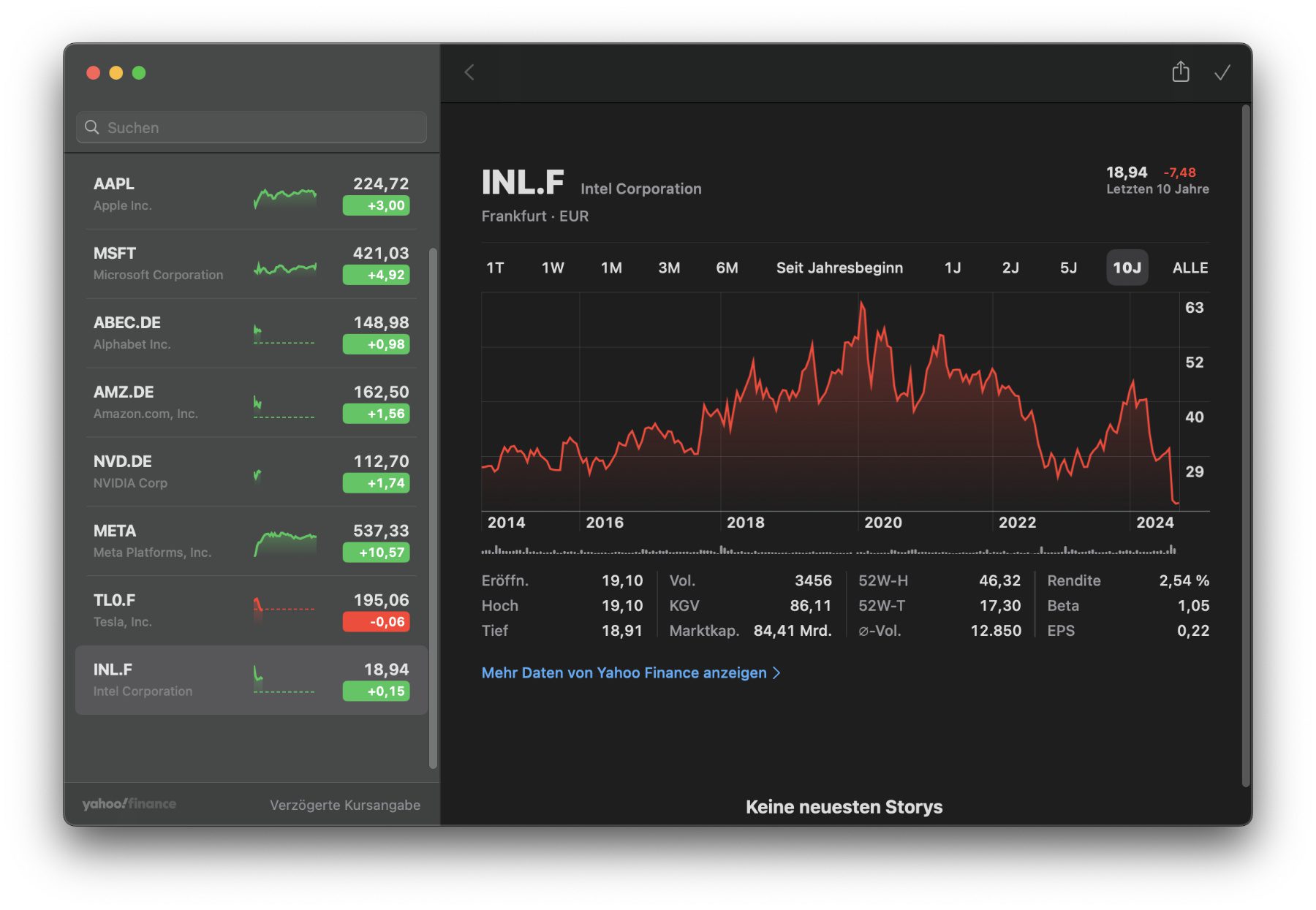Image resolution: width=1316 pixels, height=910 pixels.
Task: Open Mehr Daten von Yahoo Finance link
Action: pyautogui.click(x=624, y=672)
